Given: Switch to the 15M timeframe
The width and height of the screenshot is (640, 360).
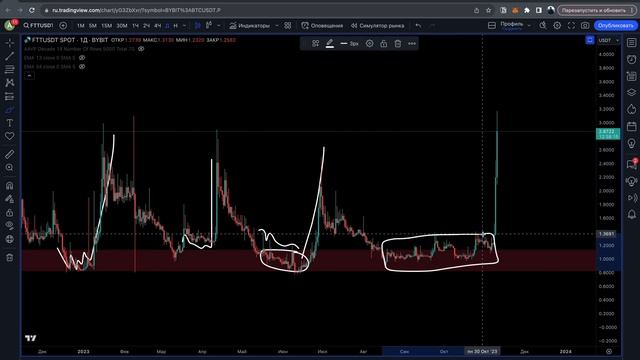Looking at the screenshot, I should (107, 26).
